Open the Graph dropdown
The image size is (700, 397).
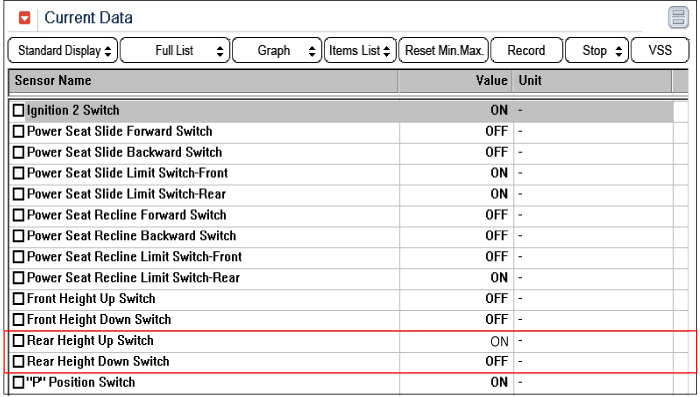coord(277,50)
